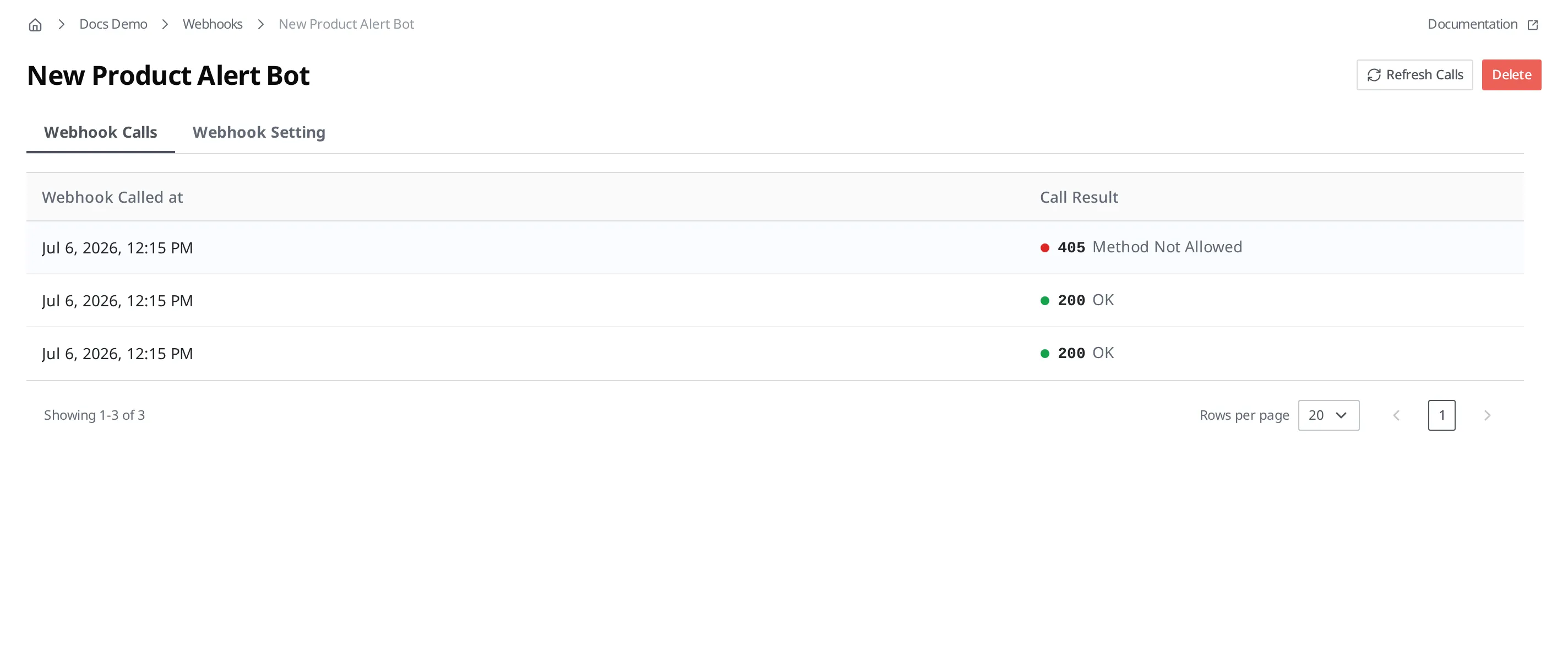Go to previous page arrow
The width and height of the screenshot is (1568, 661).
pyautogui.click(x=1396, y=415)
